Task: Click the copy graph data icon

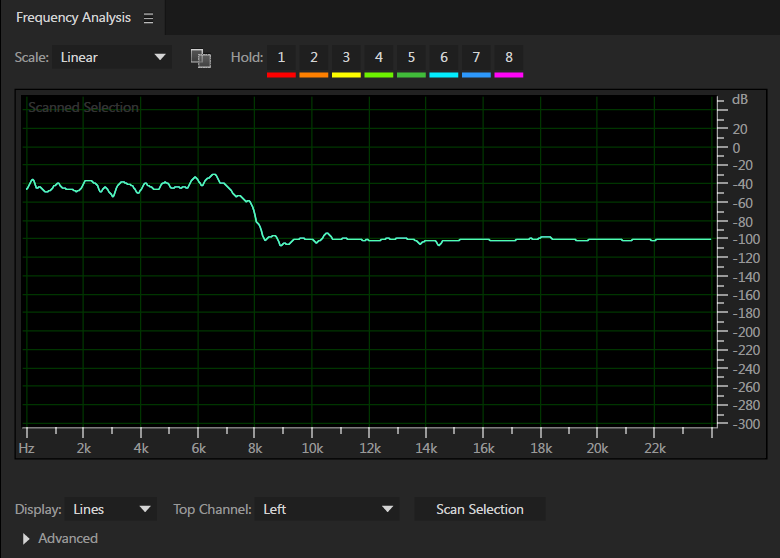Action: [201, 58]
